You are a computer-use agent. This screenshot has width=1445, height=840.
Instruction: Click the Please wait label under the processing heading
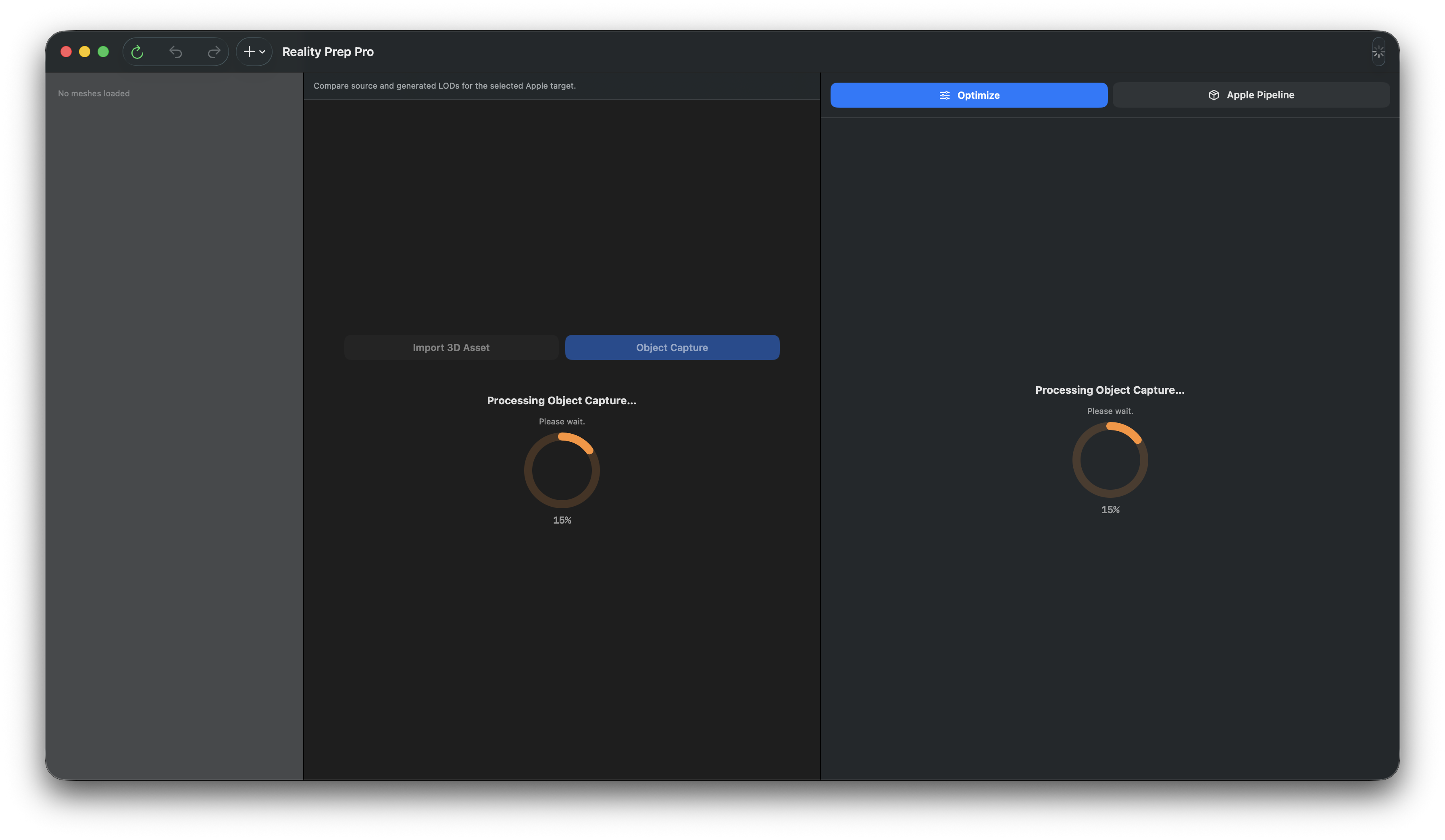[x=562, y=422]
